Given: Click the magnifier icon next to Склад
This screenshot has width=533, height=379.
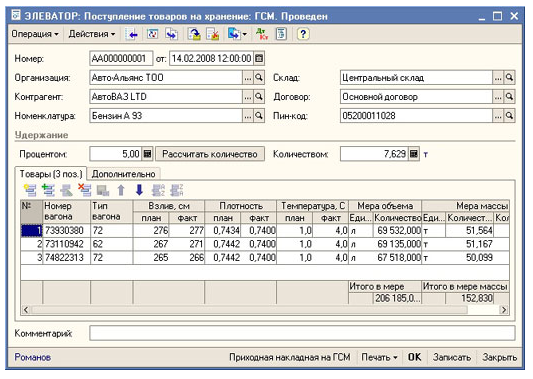Looking at the screenshot, I should point(509,78).
